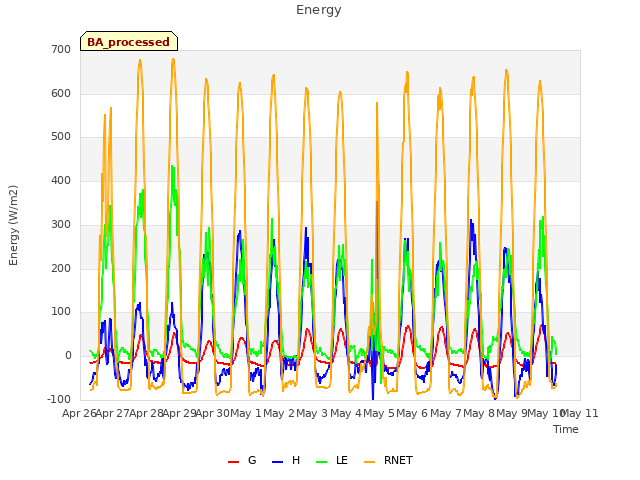Click the 400 y-axis tick label
This screenshot has height=480, width=640.
click(61, 180)
